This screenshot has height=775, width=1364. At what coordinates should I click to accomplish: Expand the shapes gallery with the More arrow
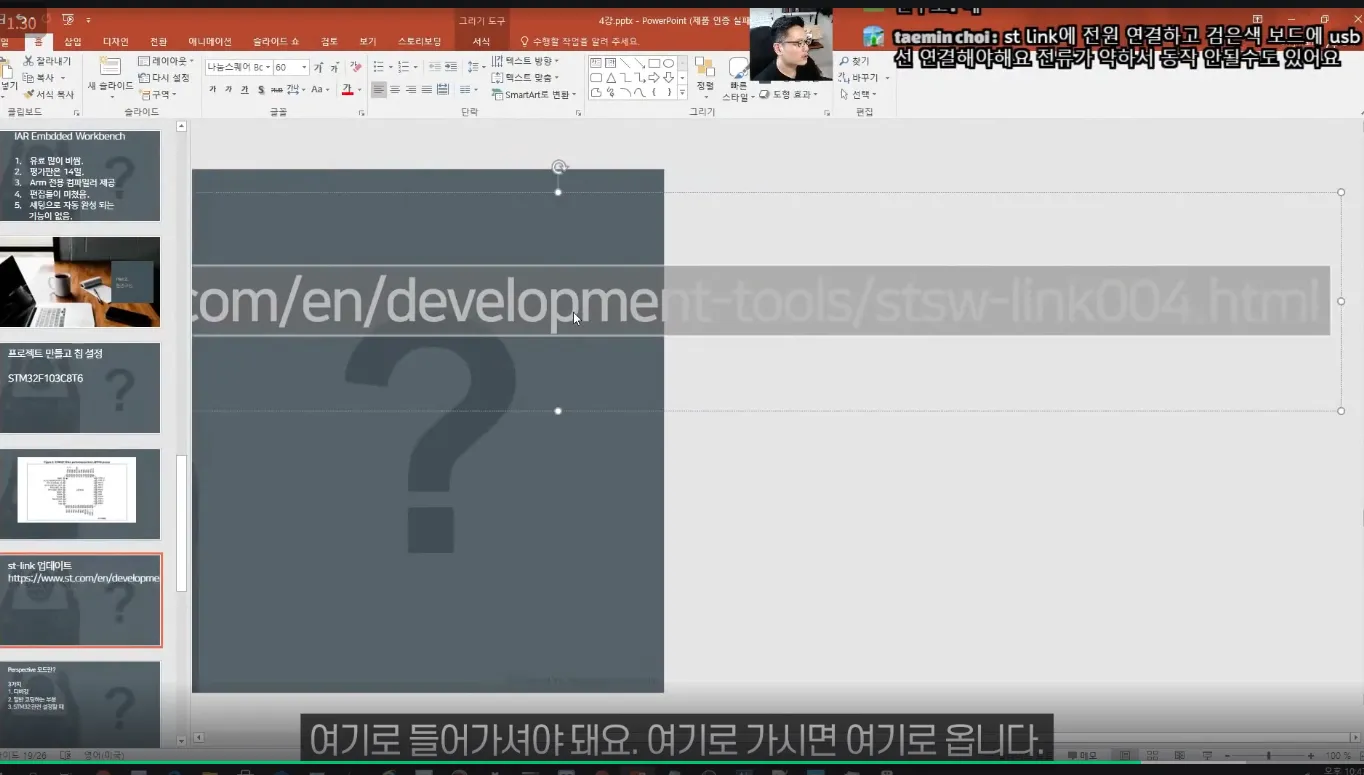coord(683,91)
